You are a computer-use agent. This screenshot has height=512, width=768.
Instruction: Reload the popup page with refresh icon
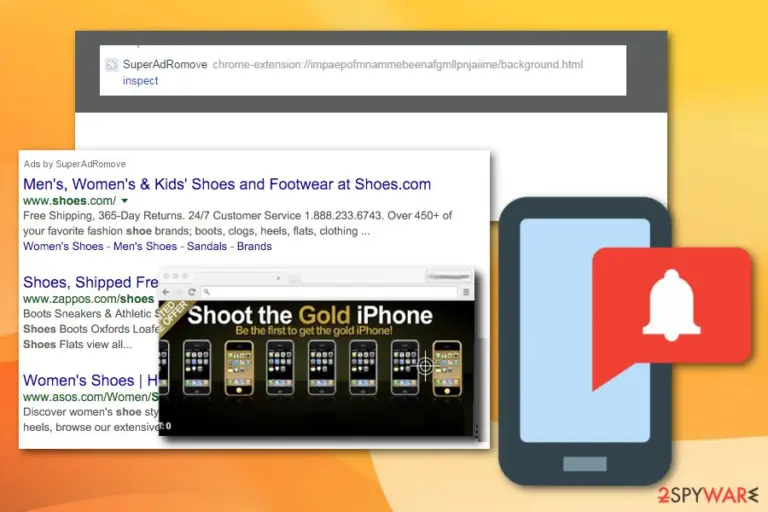click(192, 292)
